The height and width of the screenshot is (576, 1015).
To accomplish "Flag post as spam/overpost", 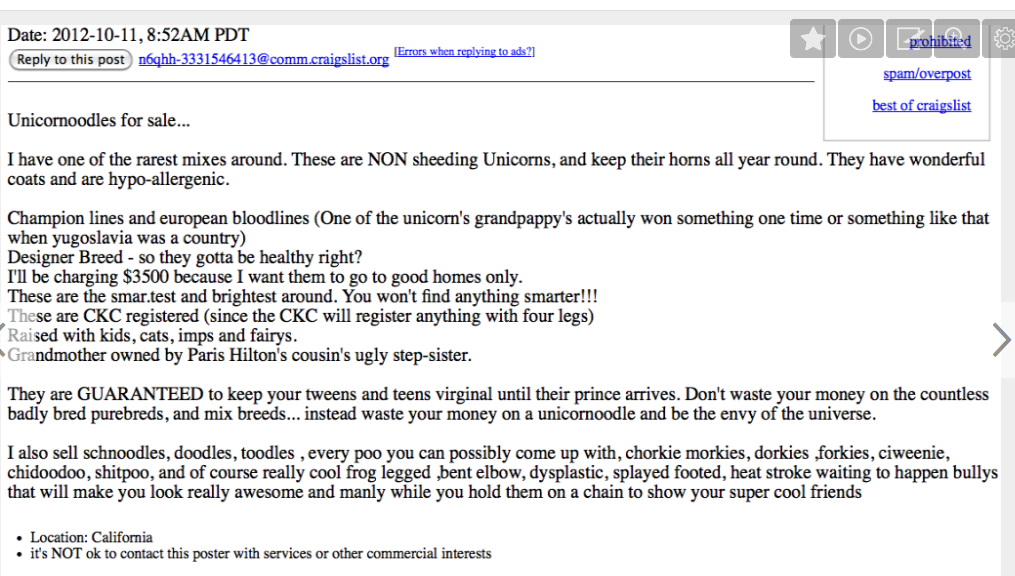I will 927,74.
